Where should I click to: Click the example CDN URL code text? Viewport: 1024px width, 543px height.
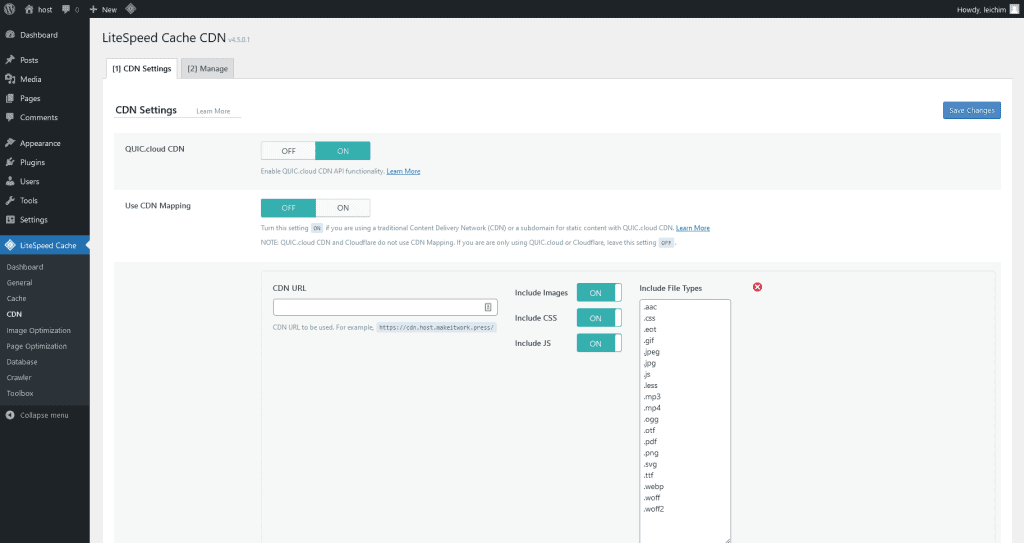pyautogui.click(x=437, y=327)
